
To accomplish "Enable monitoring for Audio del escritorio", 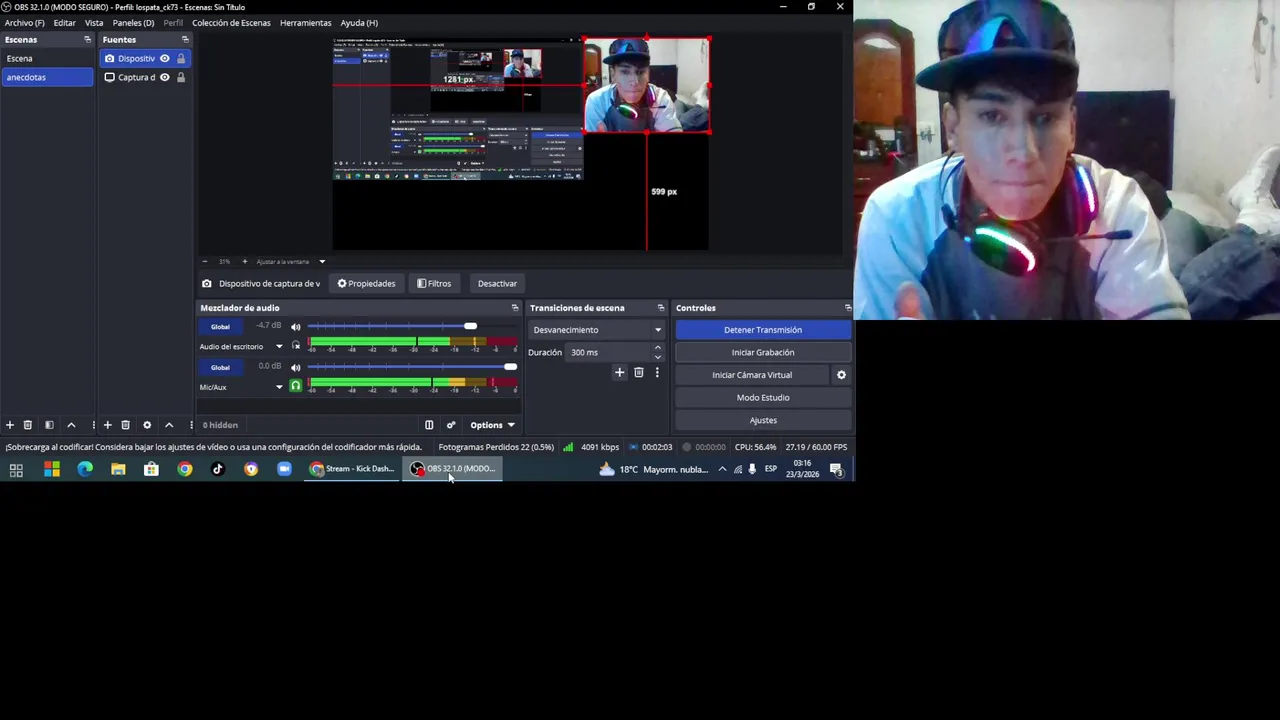I will 295,346.
